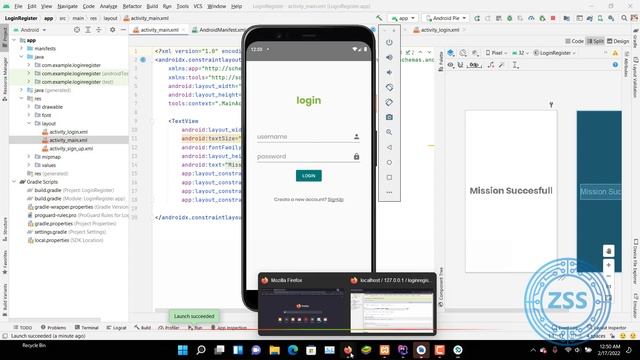Collapse the app folder in project tree
Image resolution: width=640 pixels, height=360 pixels.
(15, 40)
